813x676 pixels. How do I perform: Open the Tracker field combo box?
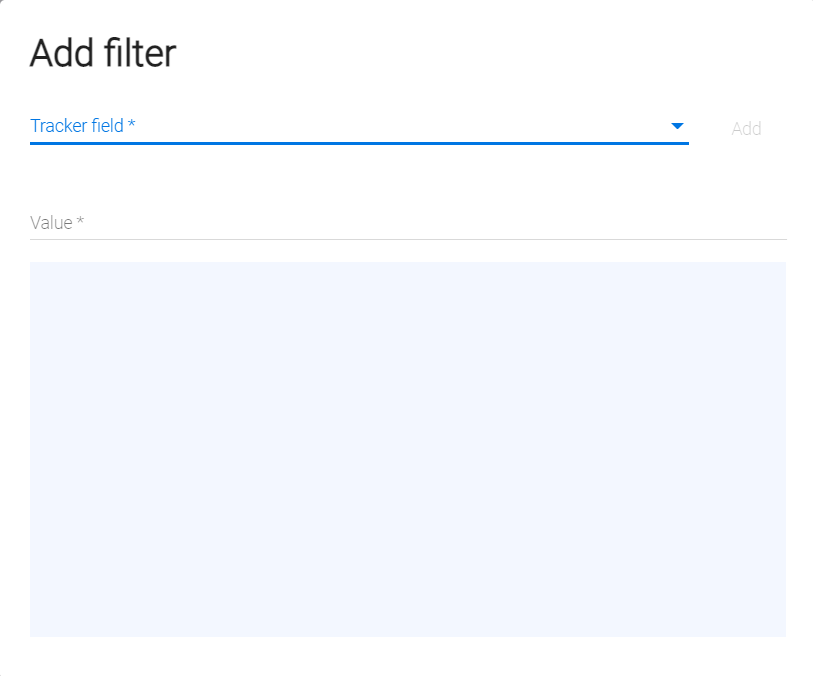pos(350,126)
